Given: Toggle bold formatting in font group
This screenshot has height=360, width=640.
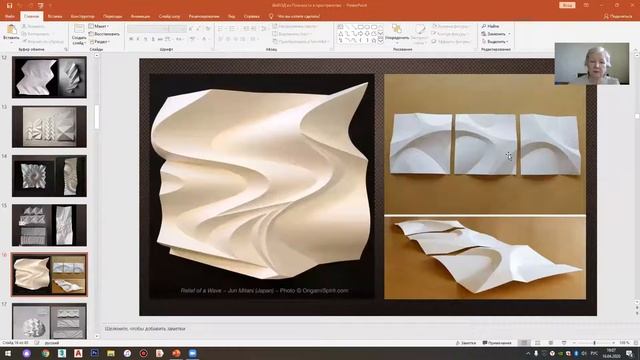Looking at the screenshot, I should point(131,39).
